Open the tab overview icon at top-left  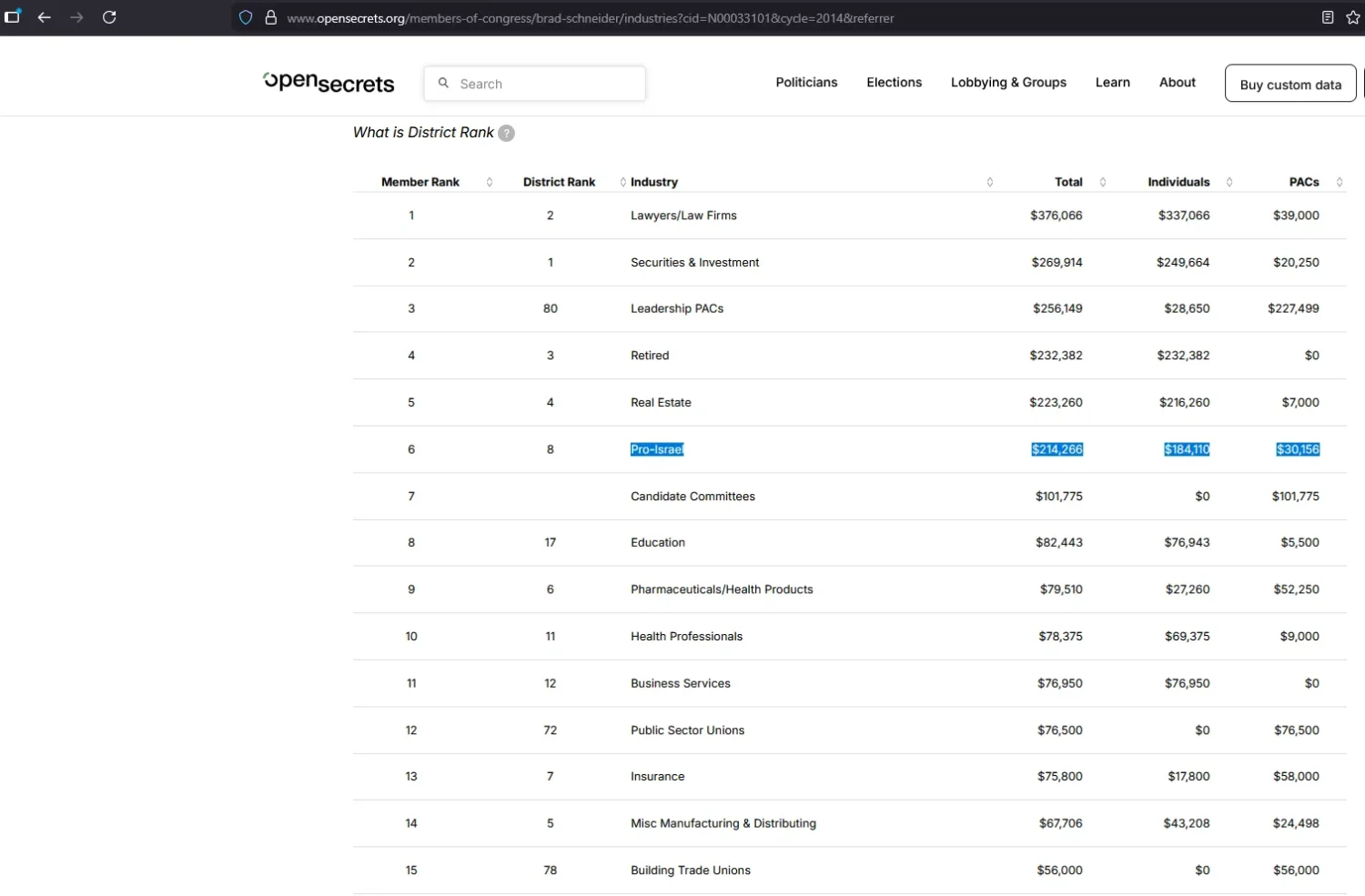13,16
